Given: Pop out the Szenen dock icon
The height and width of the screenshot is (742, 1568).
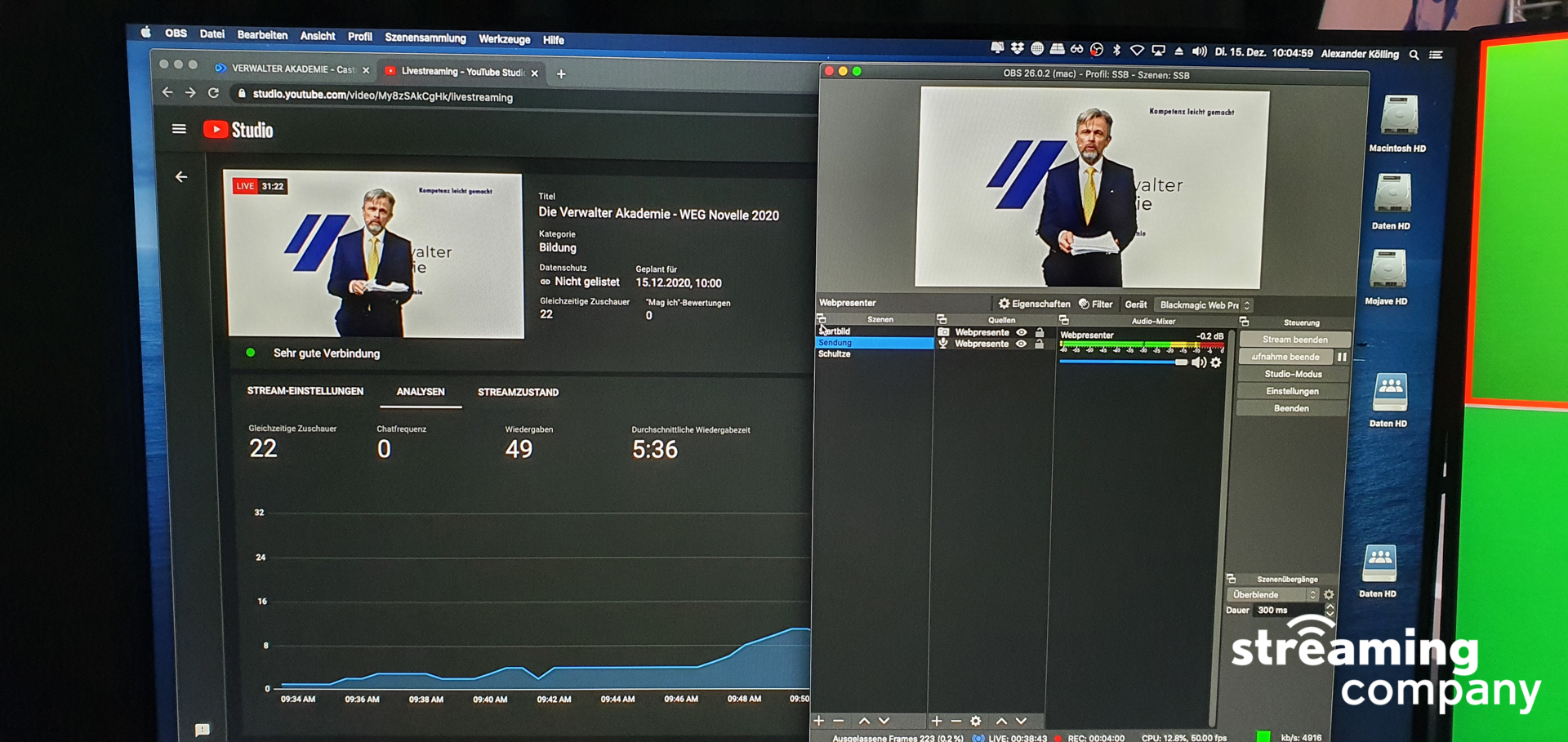Looking at the screenshot, I should [x=822, y=319].
